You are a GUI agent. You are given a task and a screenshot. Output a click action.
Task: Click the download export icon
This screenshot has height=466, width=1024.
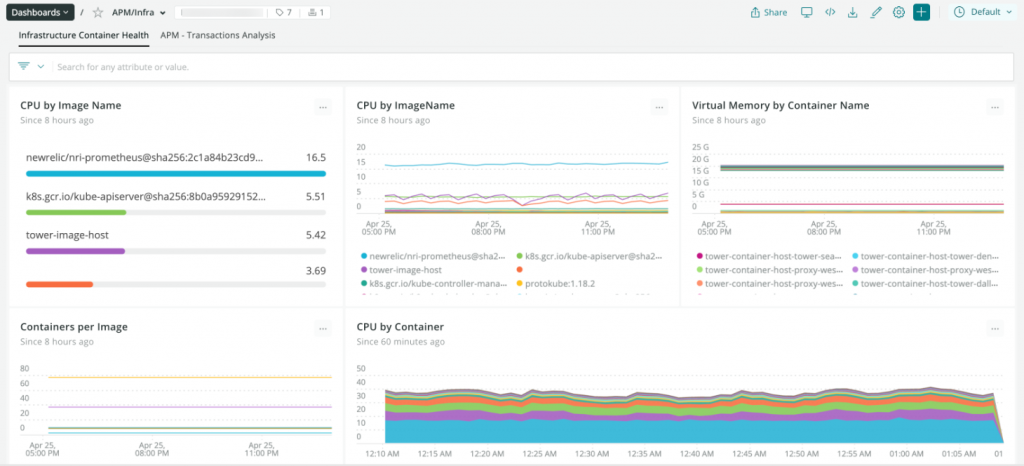(853, 13)
